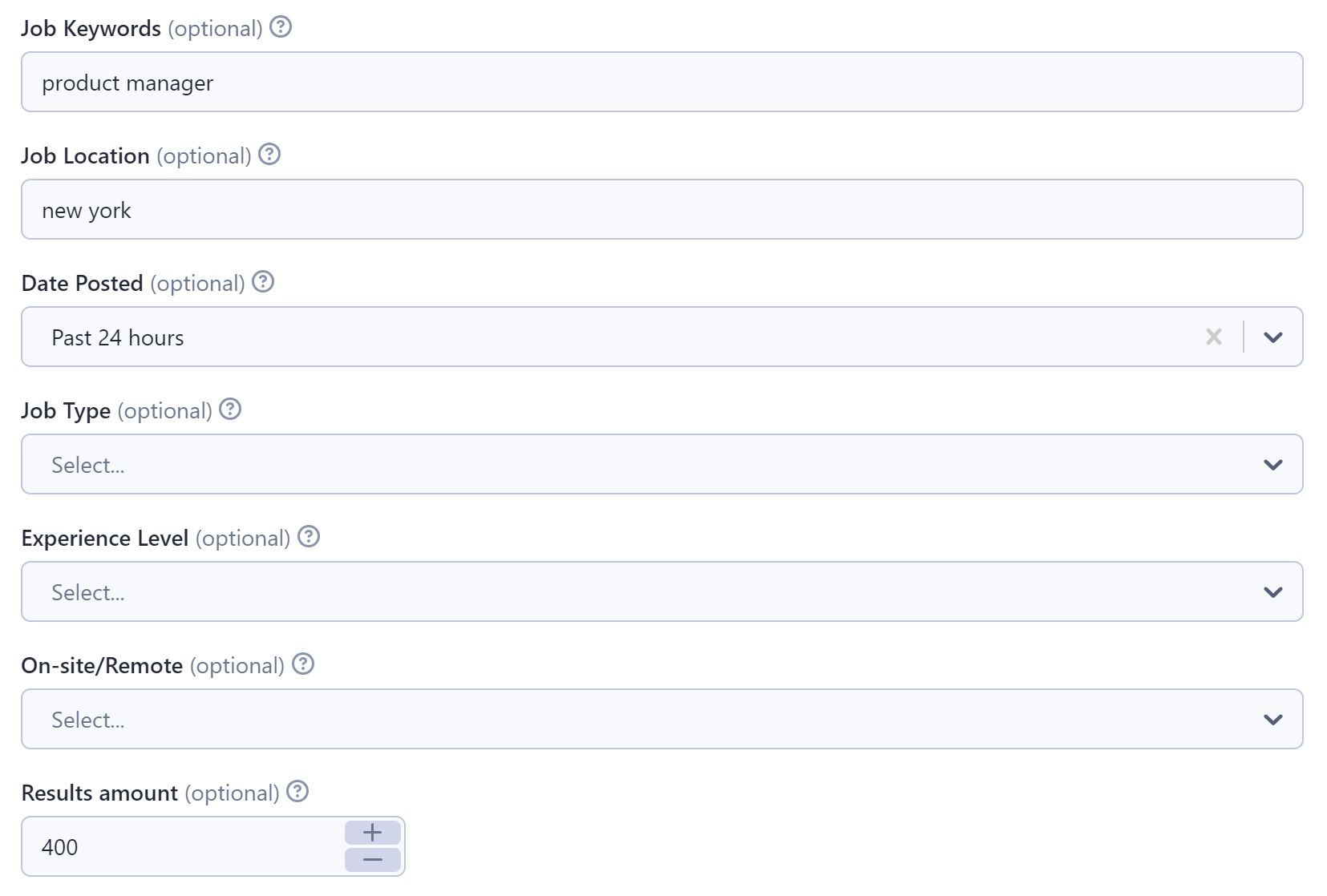This screenshot has width=1327, height=896.
Task: Open help icon next to Job Keywords
Action: coord(281,27)
